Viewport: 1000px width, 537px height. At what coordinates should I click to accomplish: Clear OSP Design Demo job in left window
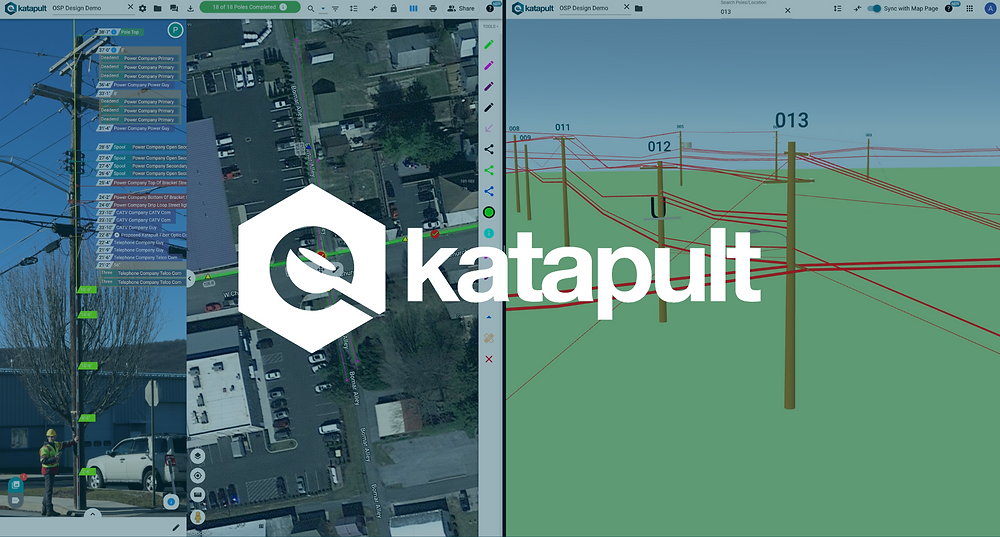point(130,7)
